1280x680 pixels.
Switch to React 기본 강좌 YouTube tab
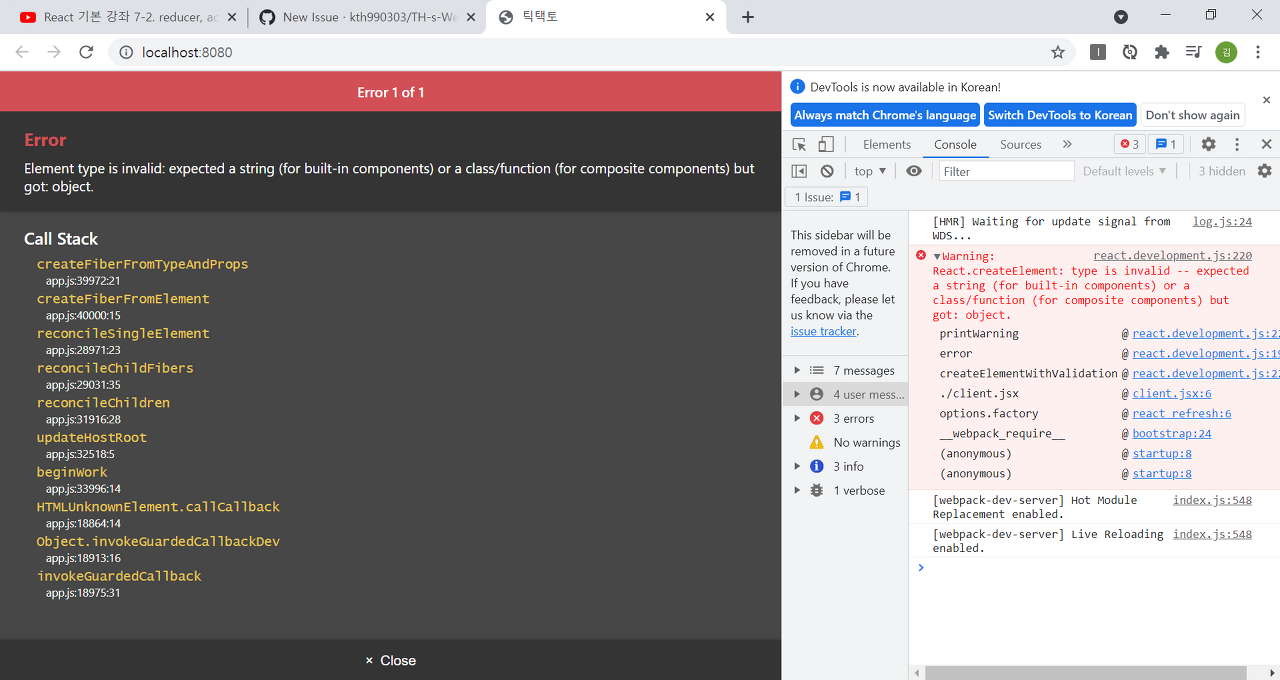pos(125,17)
